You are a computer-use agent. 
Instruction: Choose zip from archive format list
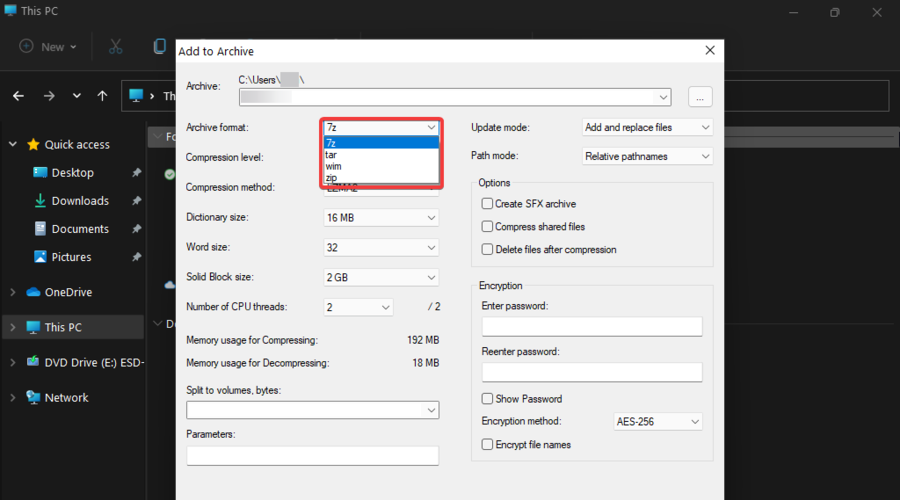pyautogui.click(x=332, y=178)
